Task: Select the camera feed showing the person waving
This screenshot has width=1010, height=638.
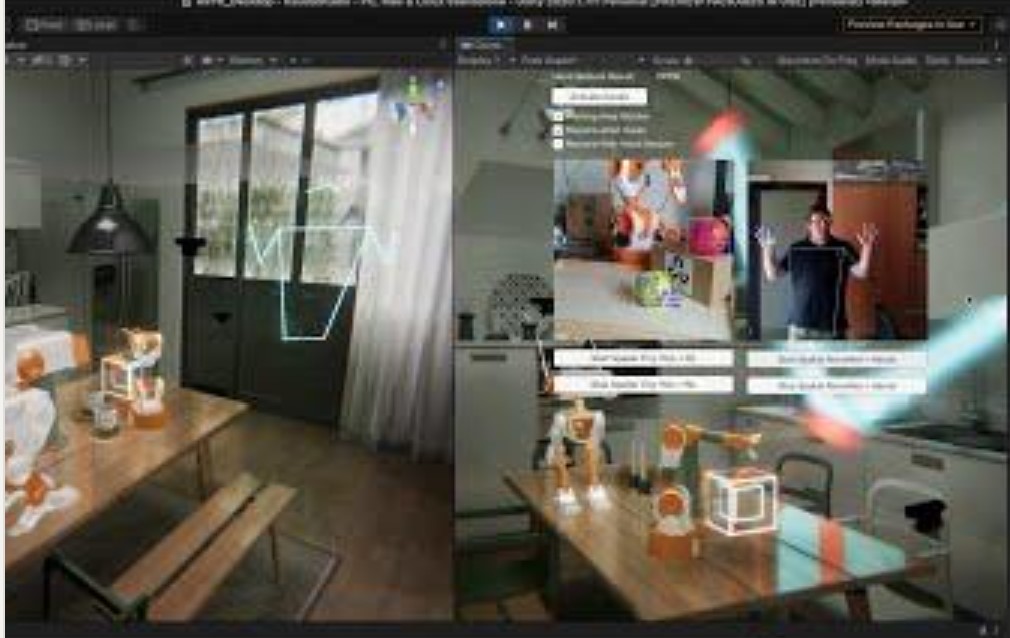Action: pyautogui.click(x=837, y=250)
